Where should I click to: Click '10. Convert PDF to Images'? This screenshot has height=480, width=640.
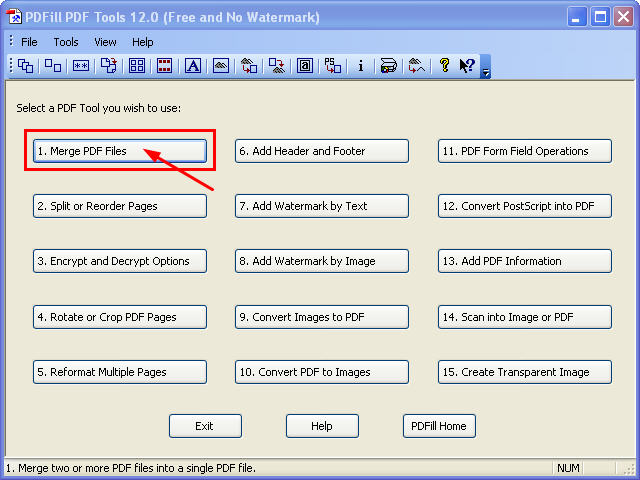(322, 372)
